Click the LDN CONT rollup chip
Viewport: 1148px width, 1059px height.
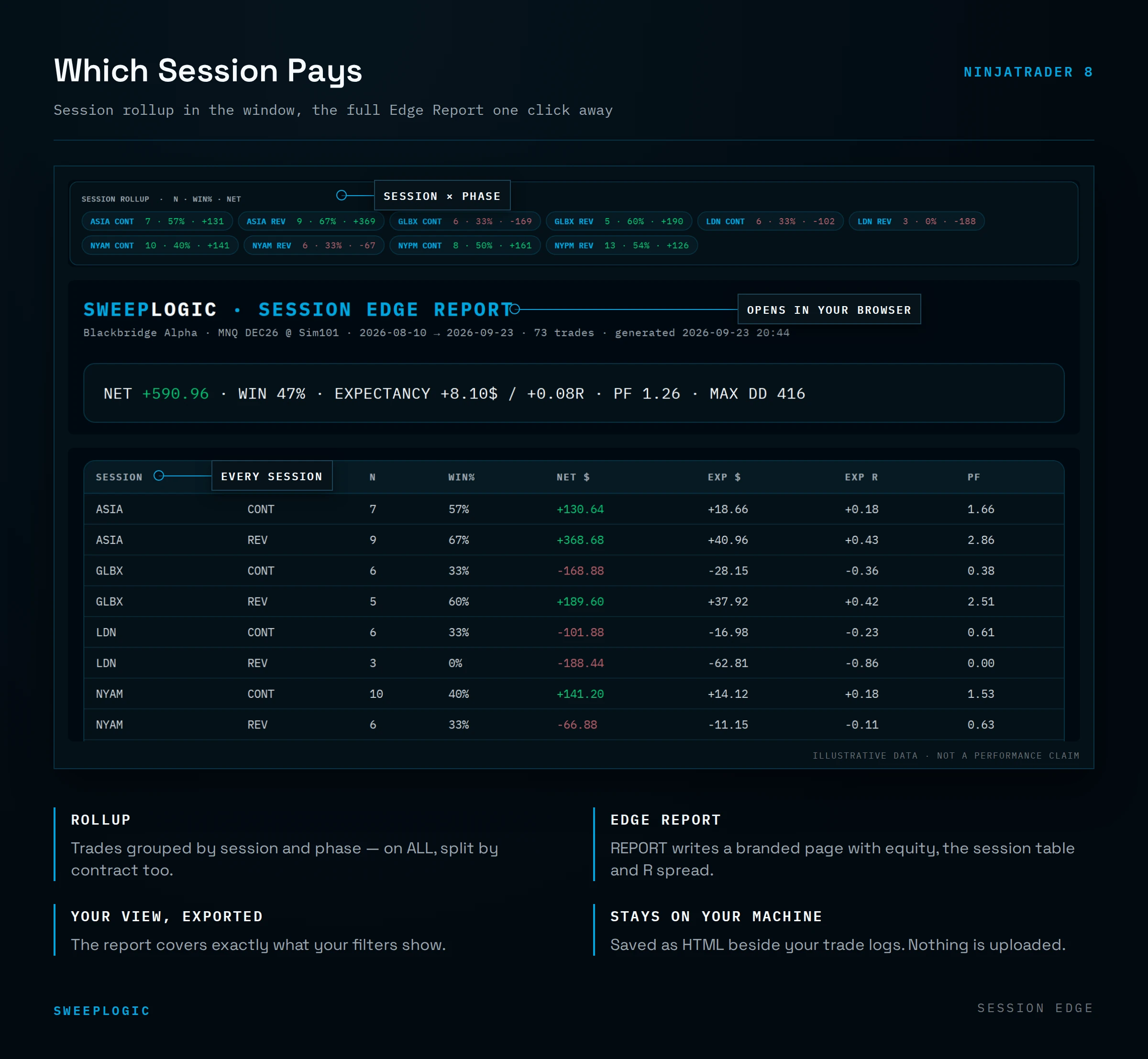click(x=770, y=221)
